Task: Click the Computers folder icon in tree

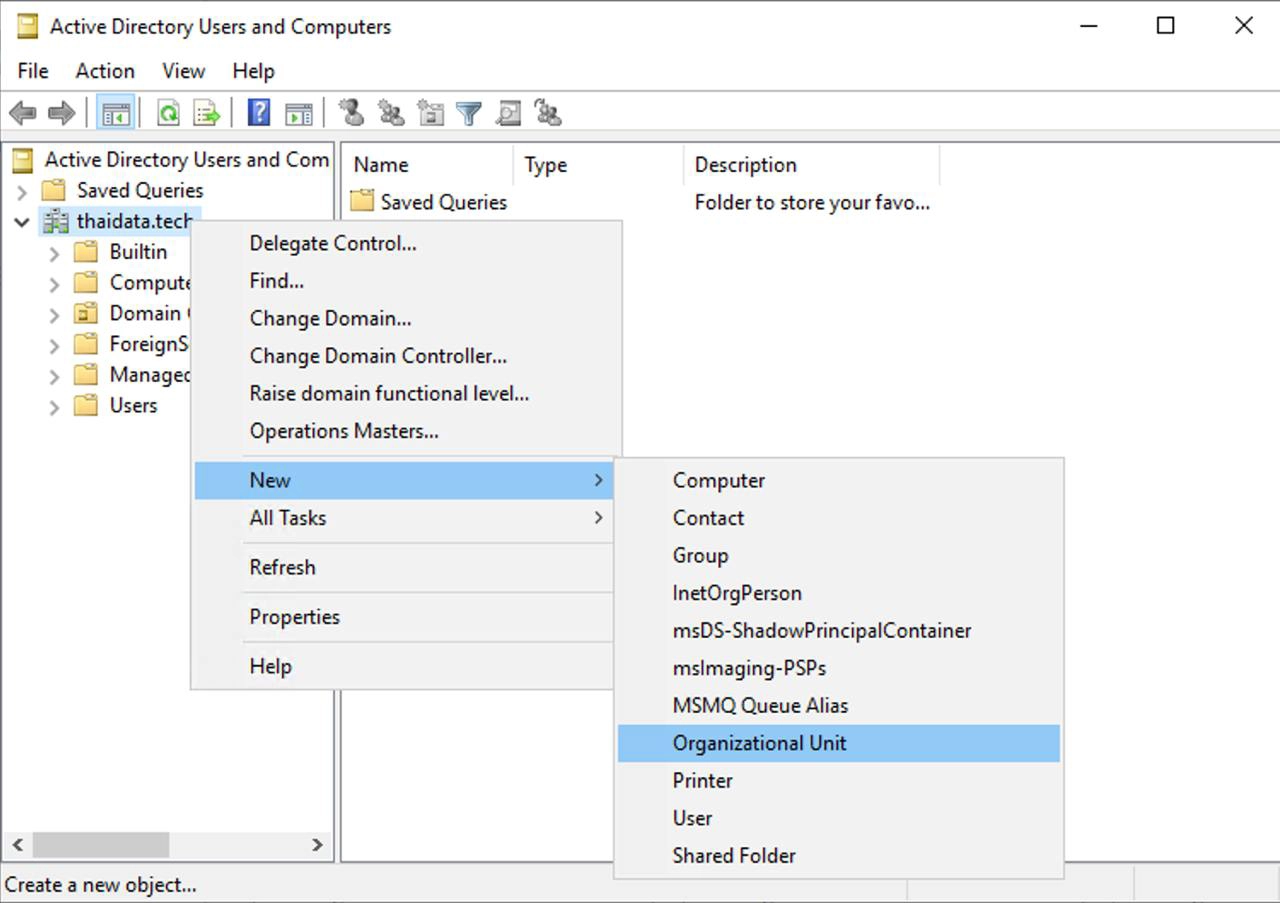Action: click(87, 282)
